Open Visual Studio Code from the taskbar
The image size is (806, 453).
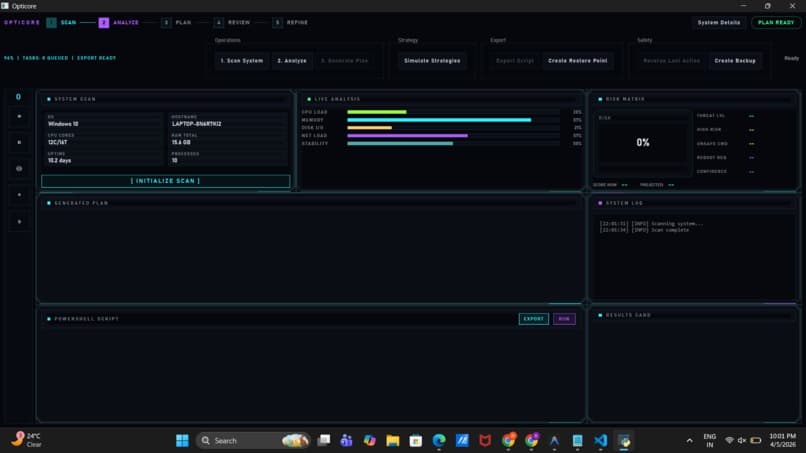point(600,441)
